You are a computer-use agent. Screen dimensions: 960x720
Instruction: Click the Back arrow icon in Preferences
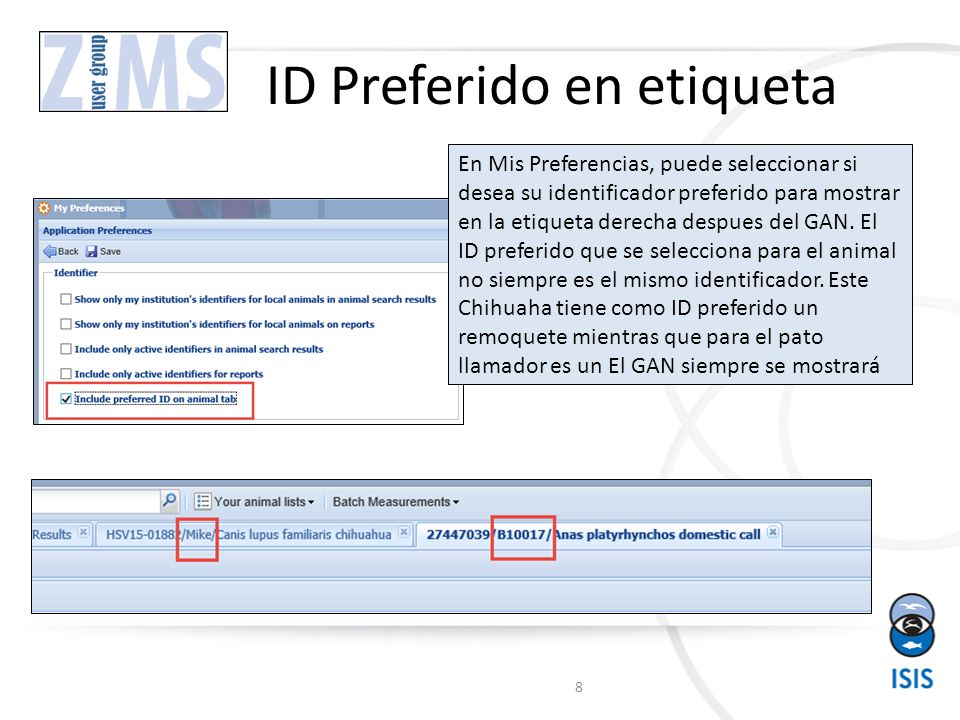50,252
